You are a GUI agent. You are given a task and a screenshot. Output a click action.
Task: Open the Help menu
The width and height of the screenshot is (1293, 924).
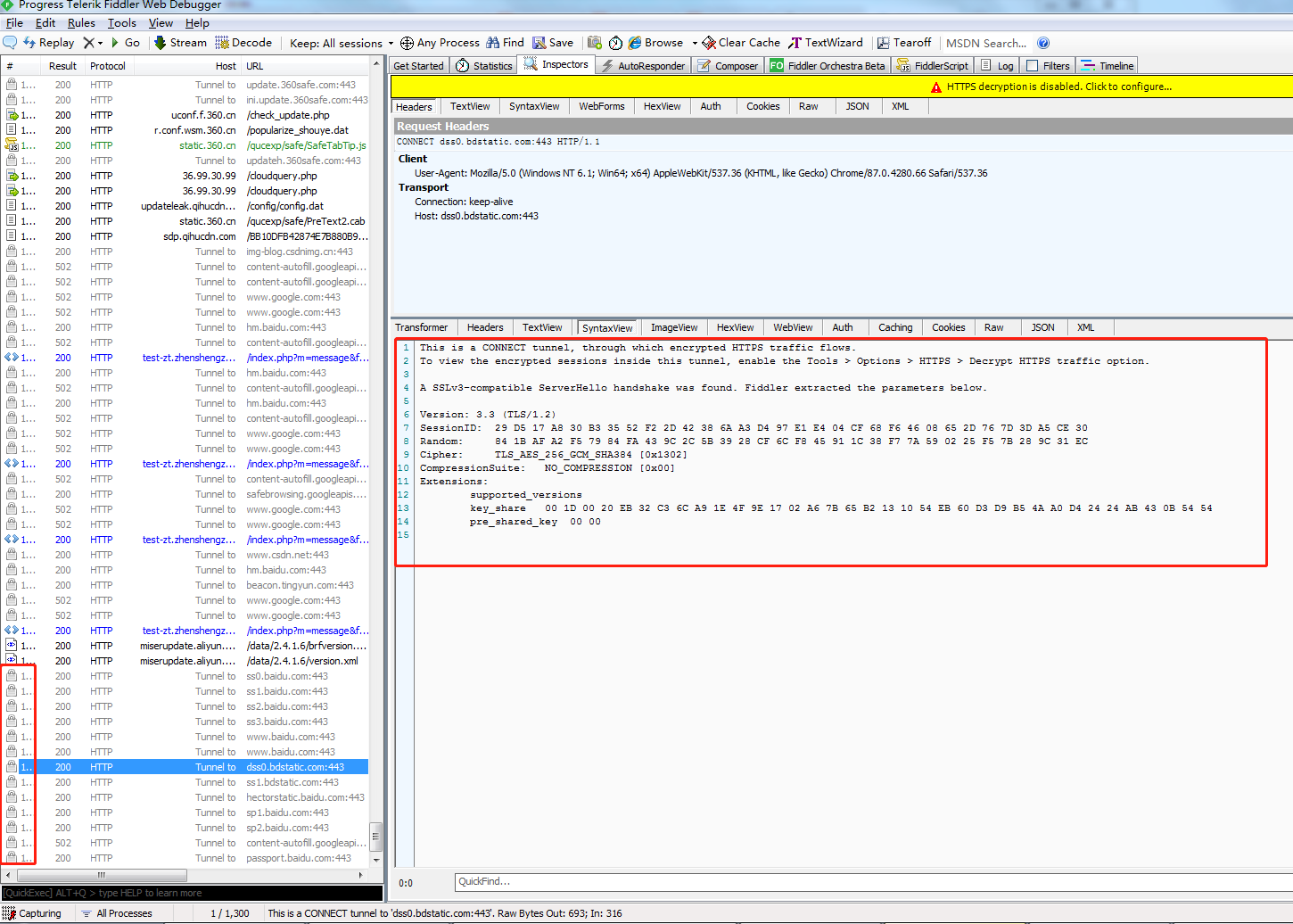pos(197,23)
